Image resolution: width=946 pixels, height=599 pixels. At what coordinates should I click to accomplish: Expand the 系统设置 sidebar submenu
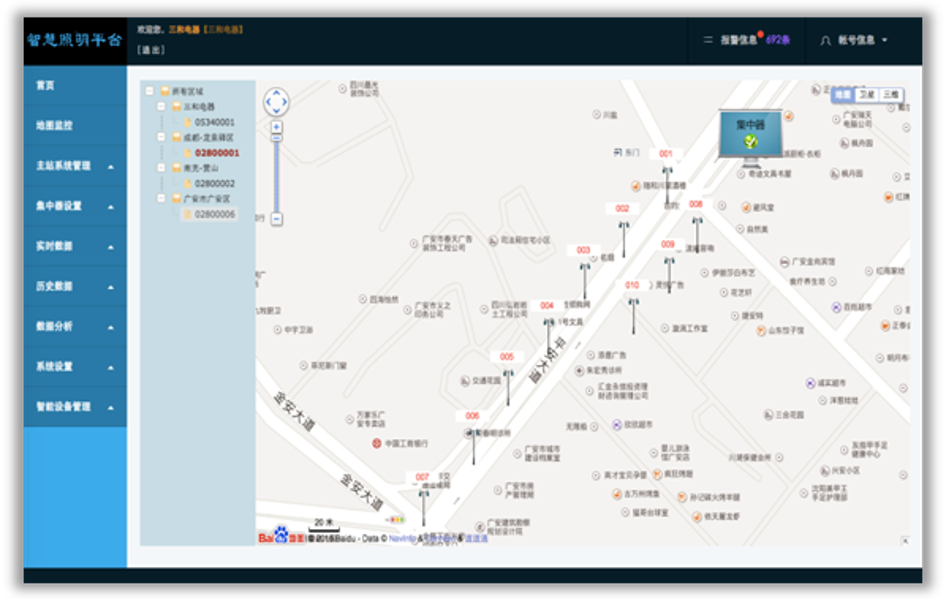point(110,367)
